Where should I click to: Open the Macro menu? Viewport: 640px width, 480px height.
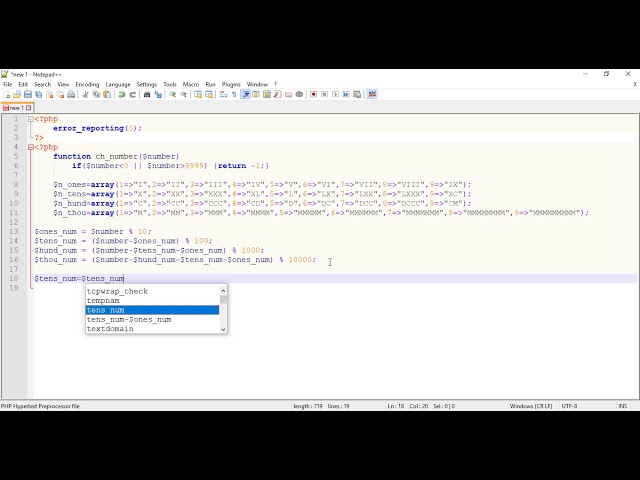(x=191, y=84)
